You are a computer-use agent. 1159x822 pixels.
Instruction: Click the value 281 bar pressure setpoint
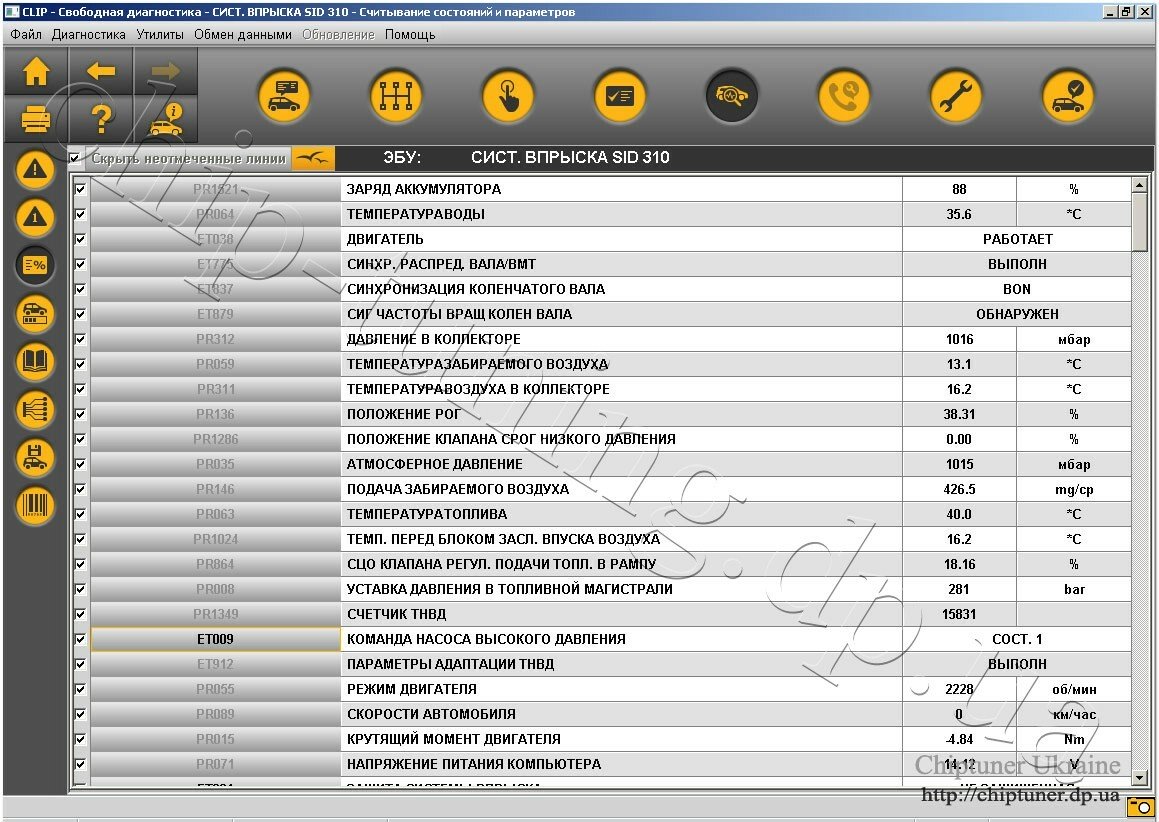point(959,589)
